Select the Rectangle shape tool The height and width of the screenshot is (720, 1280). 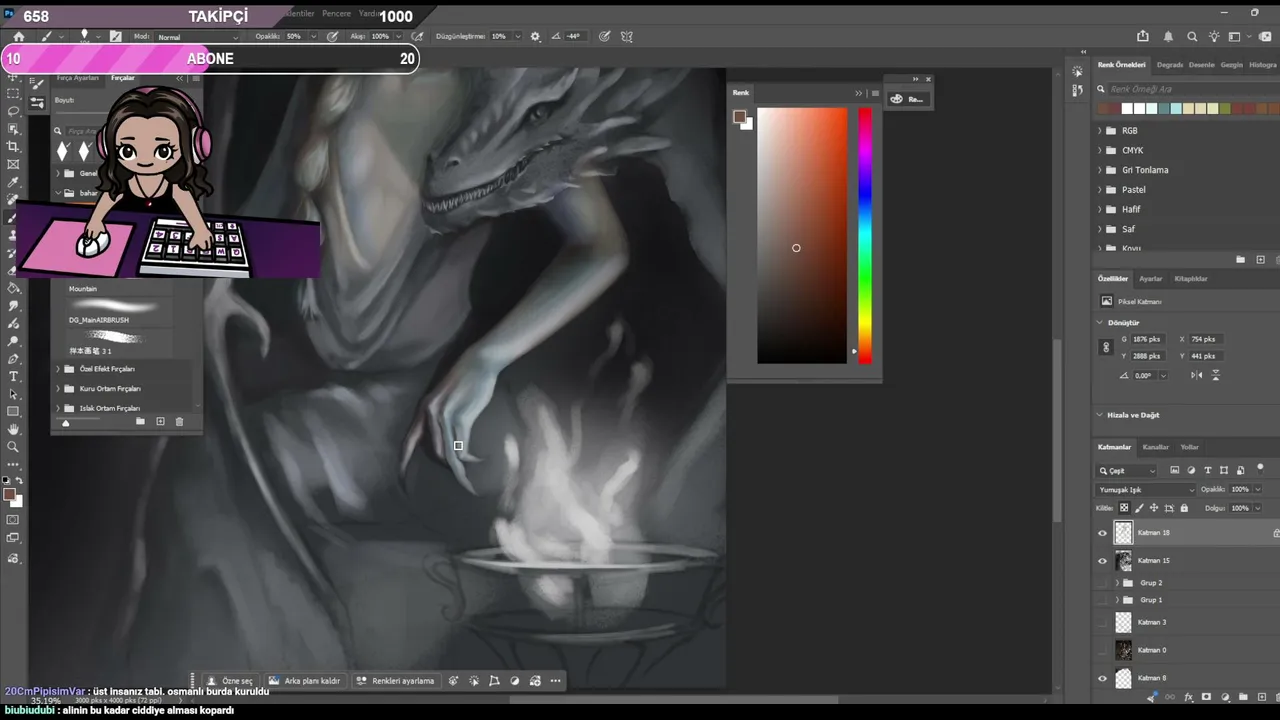point(14,412)
